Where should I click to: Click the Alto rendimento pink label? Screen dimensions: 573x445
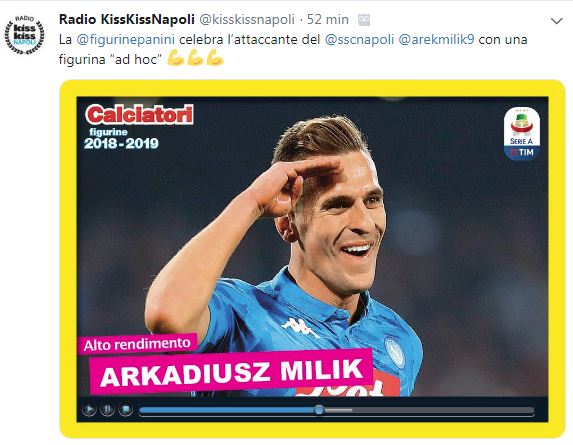click(137, 344)
